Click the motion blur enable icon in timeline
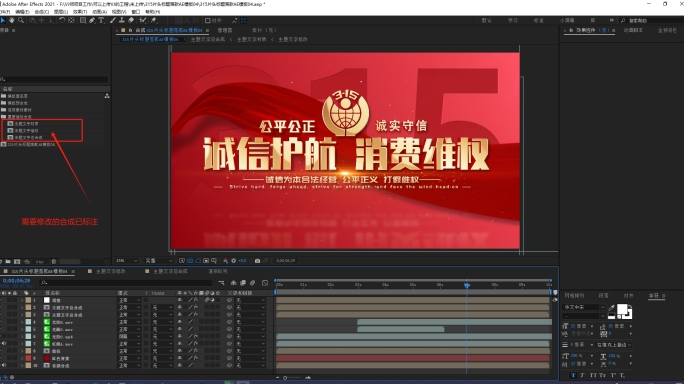This screenshot has height=384, width=684. coord(252,283)
